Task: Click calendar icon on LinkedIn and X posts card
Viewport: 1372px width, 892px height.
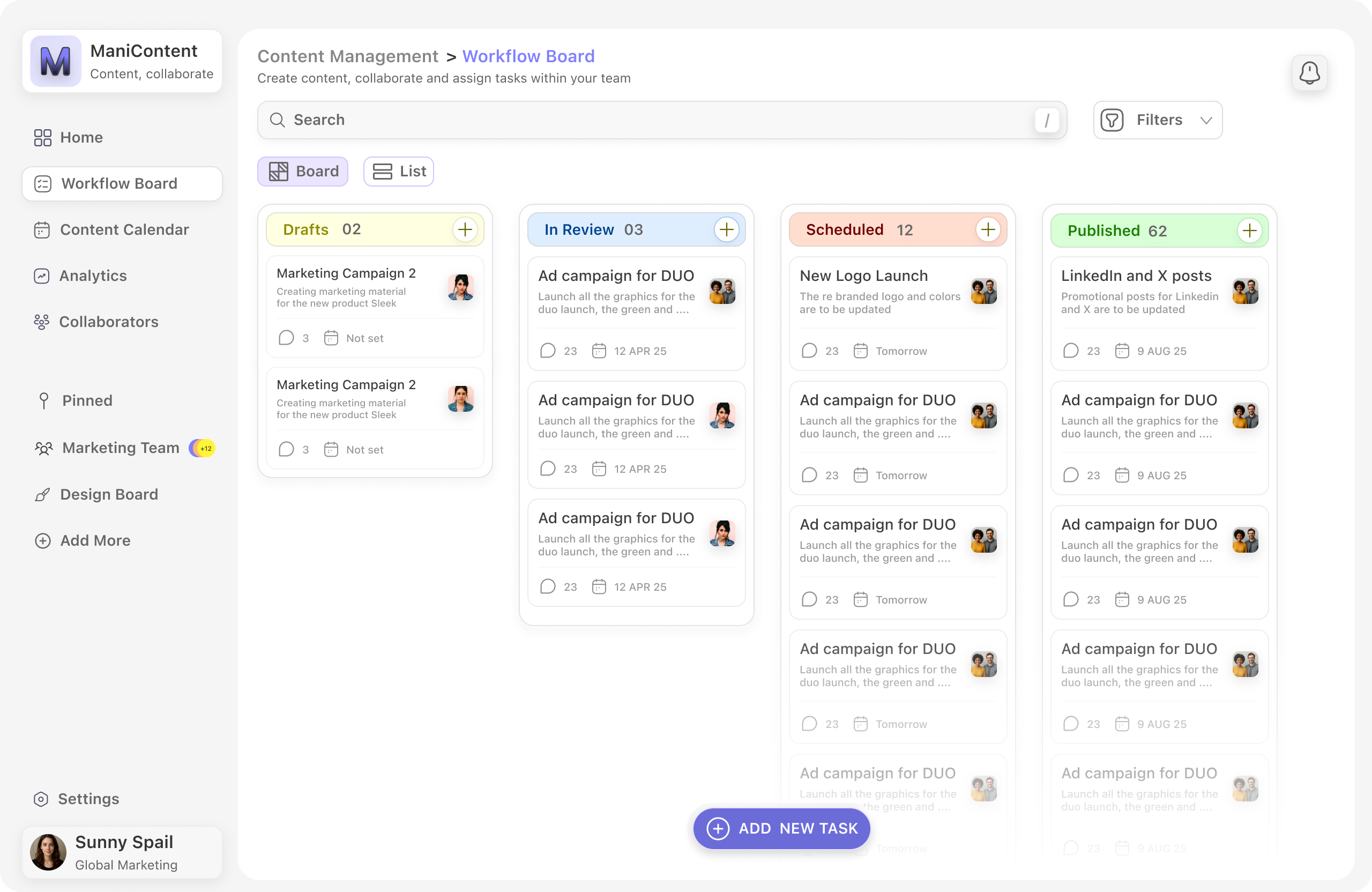Action: 1122,351
